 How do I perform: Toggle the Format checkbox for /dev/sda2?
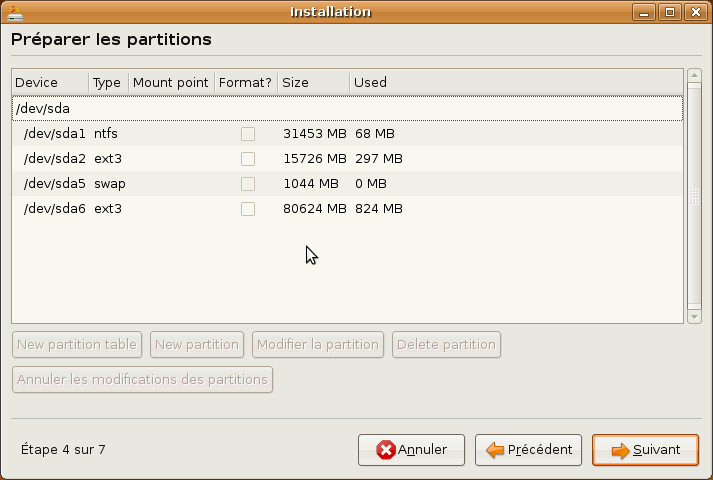(248, 159)
